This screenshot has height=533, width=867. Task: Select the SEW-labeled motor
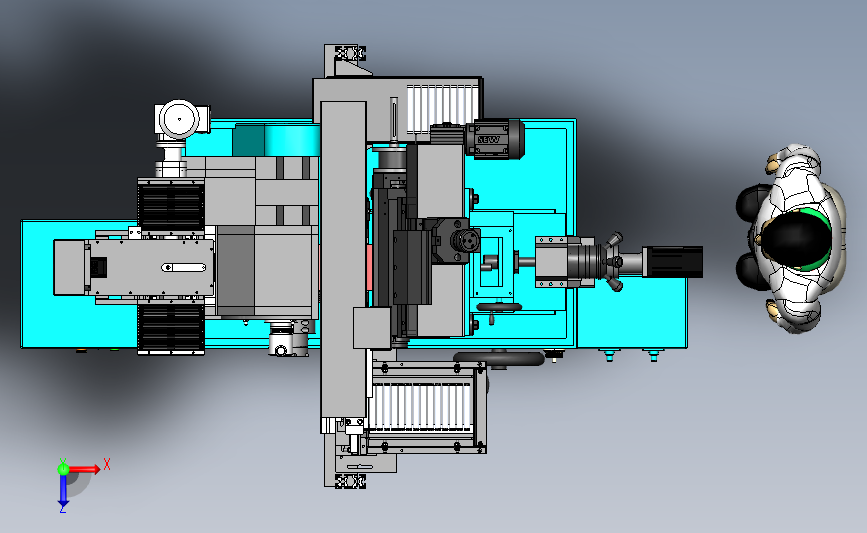(x=495, y=140)
